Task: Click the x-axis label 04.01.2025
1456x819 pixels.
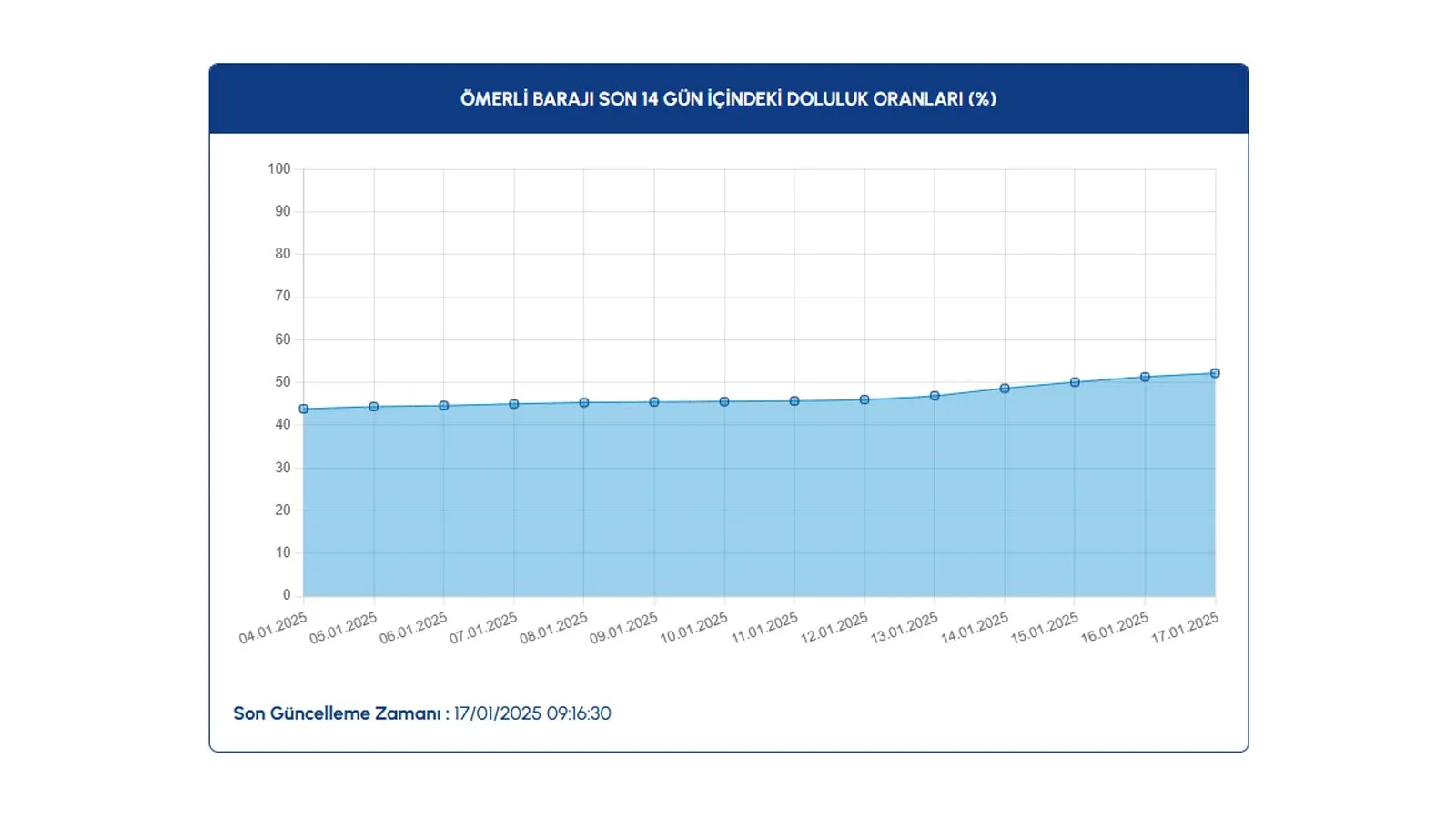Action: pyautogui.click(x=273, y=628)
